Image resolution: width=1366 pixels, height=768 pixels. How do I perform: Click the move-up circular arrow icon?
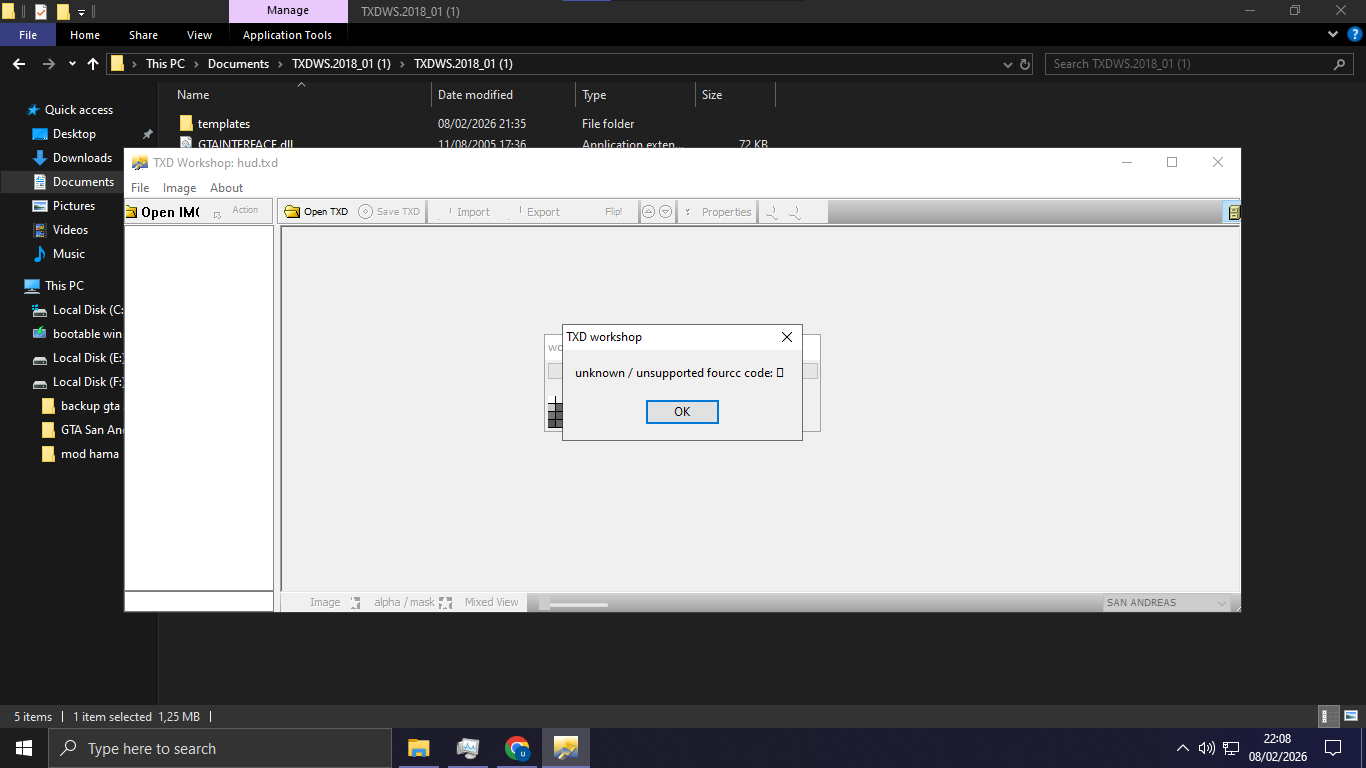pyautogui.click(x=649, y=212)
